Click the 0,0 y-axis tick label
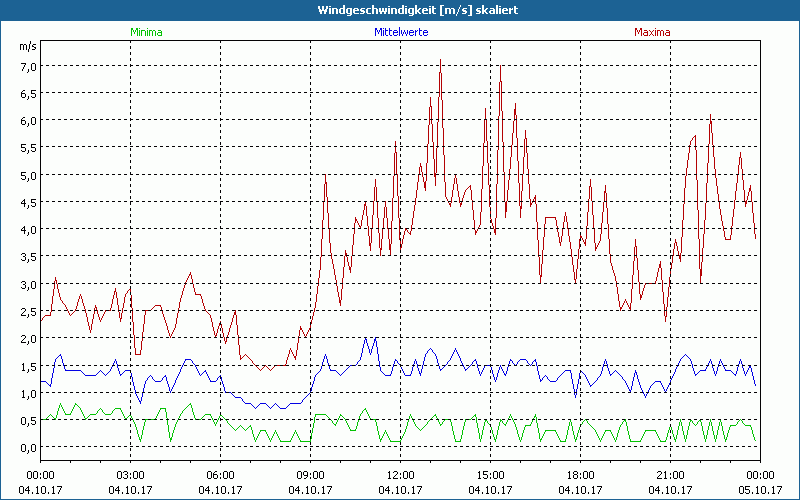 [x=27, y=447]
